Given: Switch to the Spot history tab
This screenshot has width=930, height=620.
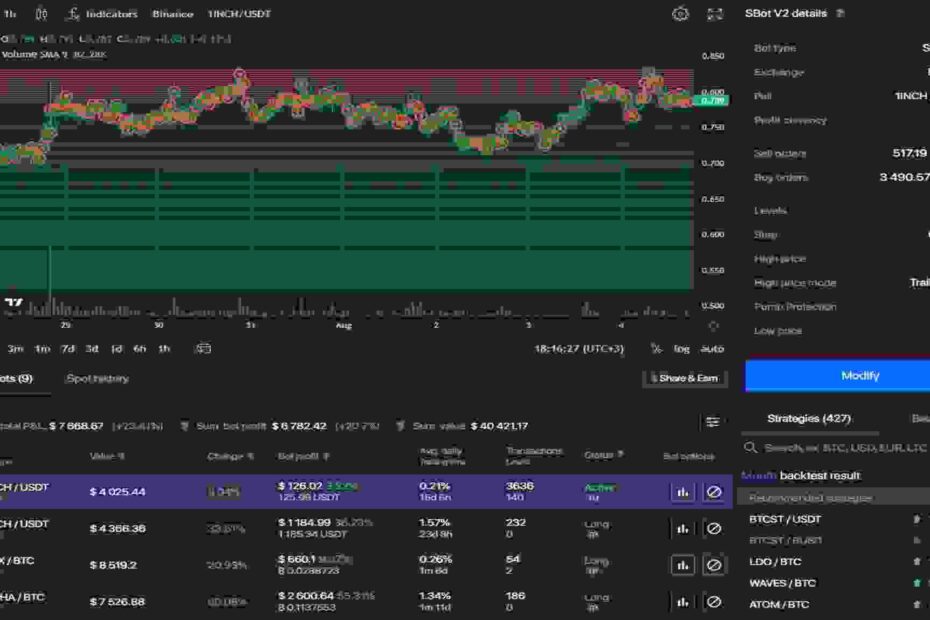Looking at the screenshot, I should (97, 379).
